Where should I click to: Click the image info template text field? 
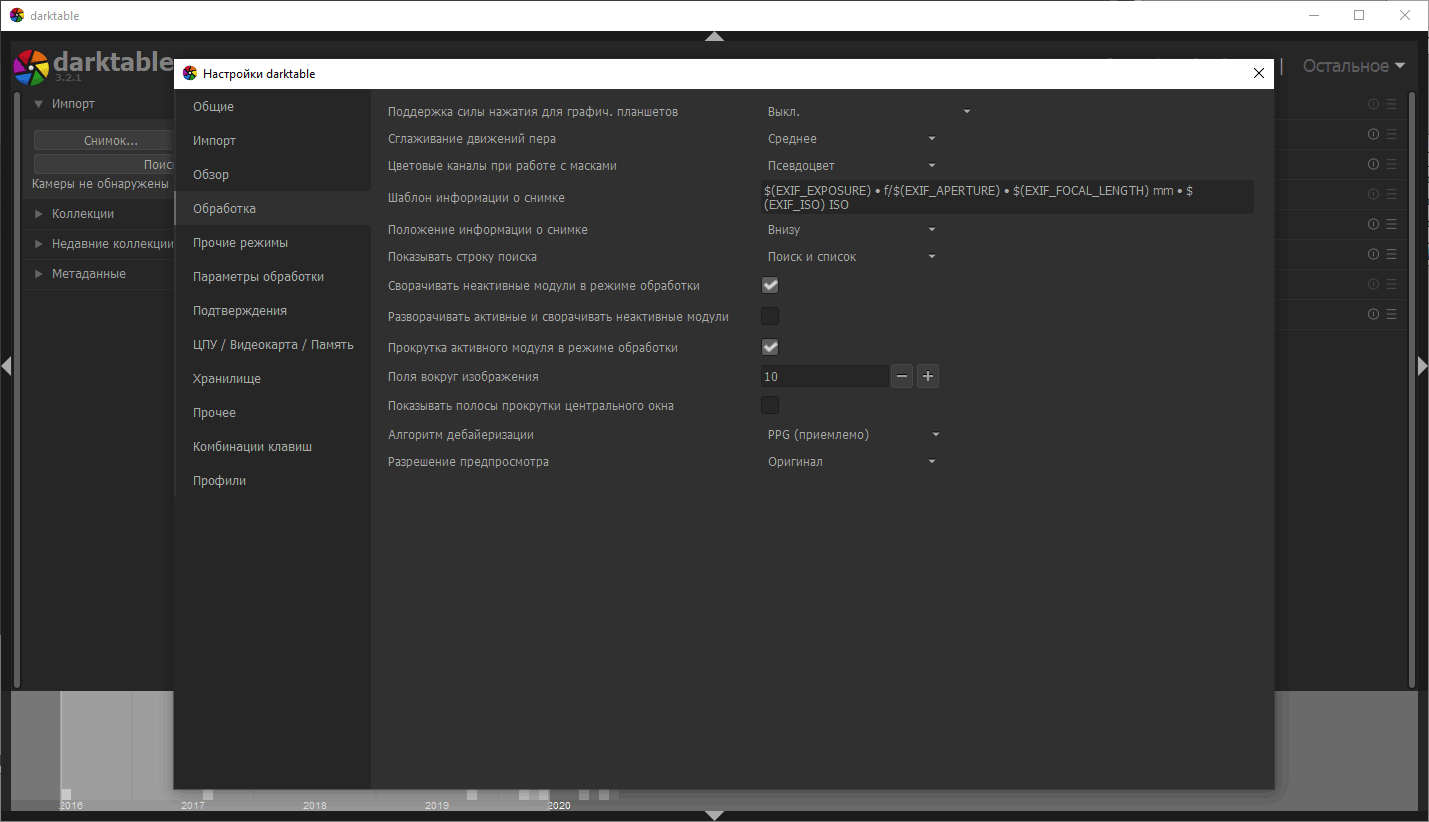click(x=1007, y=197)
